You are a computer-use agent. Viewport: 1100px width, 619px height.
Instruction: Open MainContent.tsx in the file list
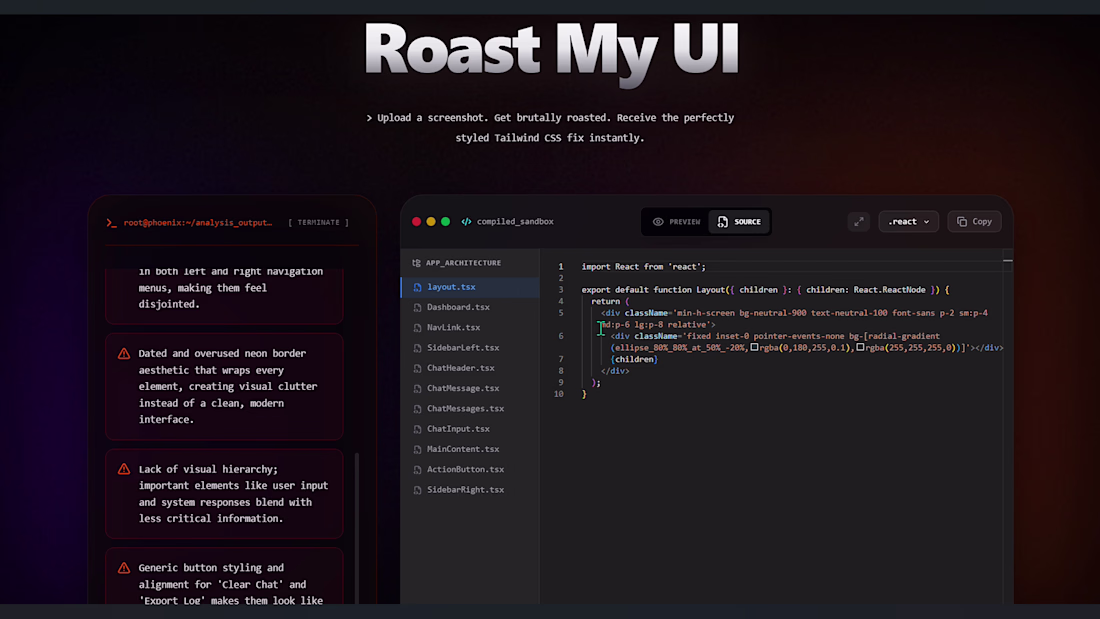point(470,450)
